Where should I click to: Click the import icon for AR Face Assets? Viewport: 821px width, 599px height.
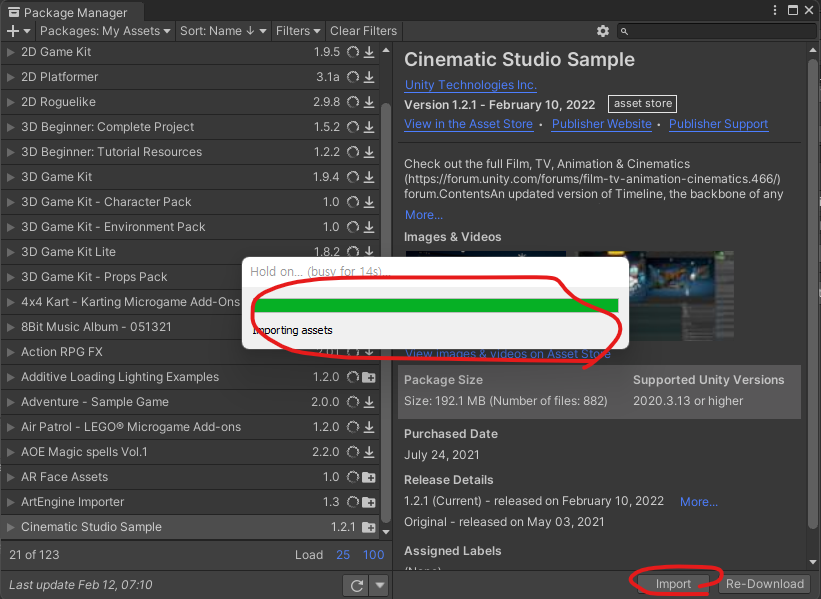pos(369,477)
